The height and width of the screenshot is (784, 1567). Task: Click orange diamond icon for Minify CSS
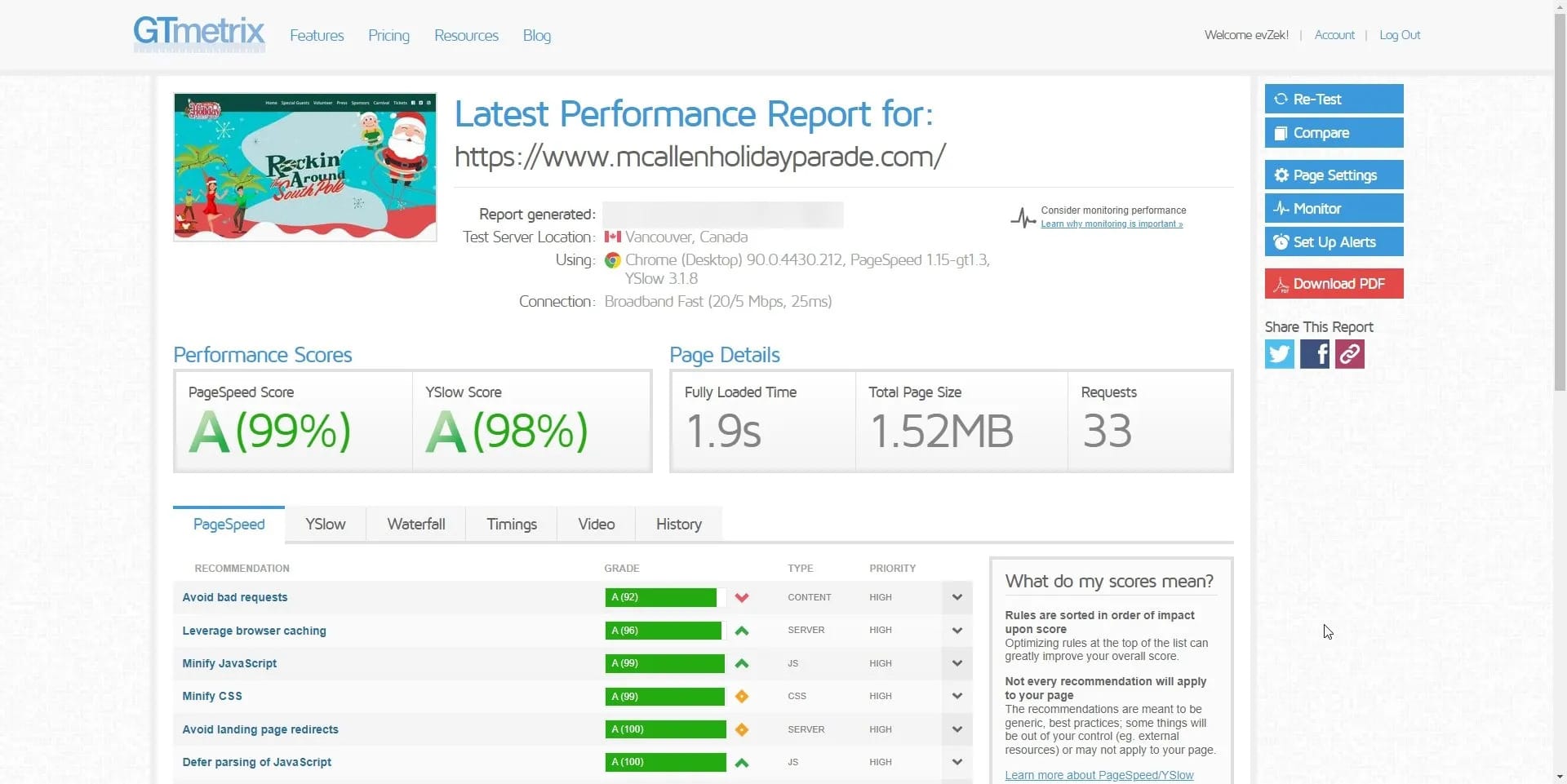click(741, 697)
